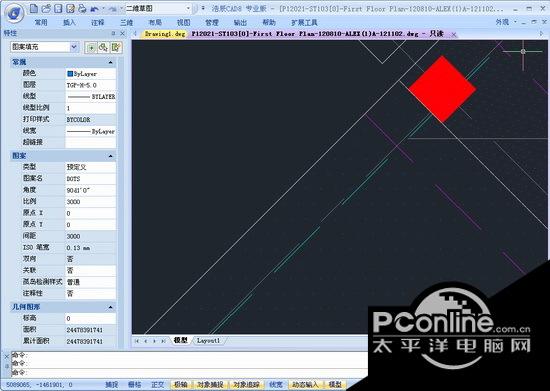Click the Select Objects icon in properties panel

tap(103, 47)
